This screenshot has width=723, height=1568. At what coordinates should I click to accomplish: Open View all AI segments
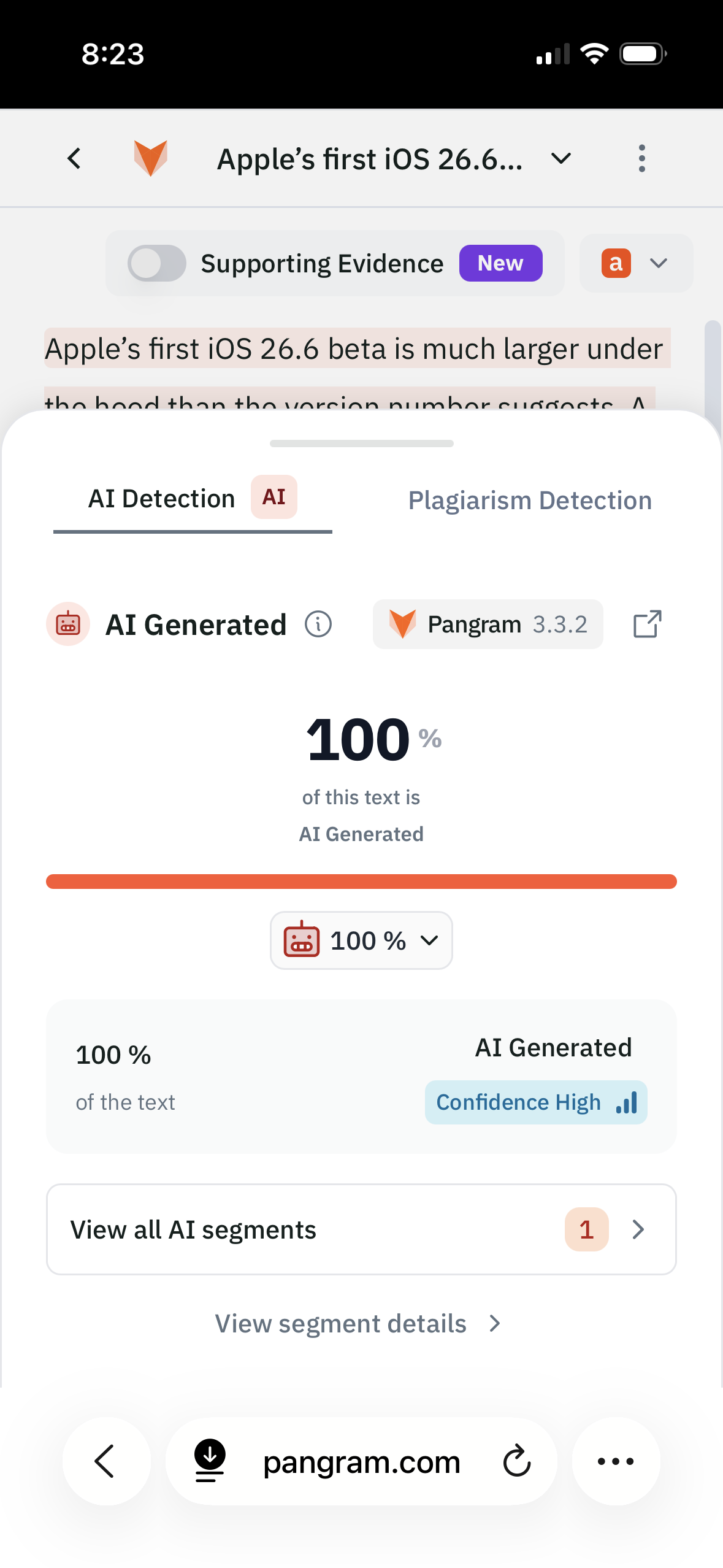361,1229
